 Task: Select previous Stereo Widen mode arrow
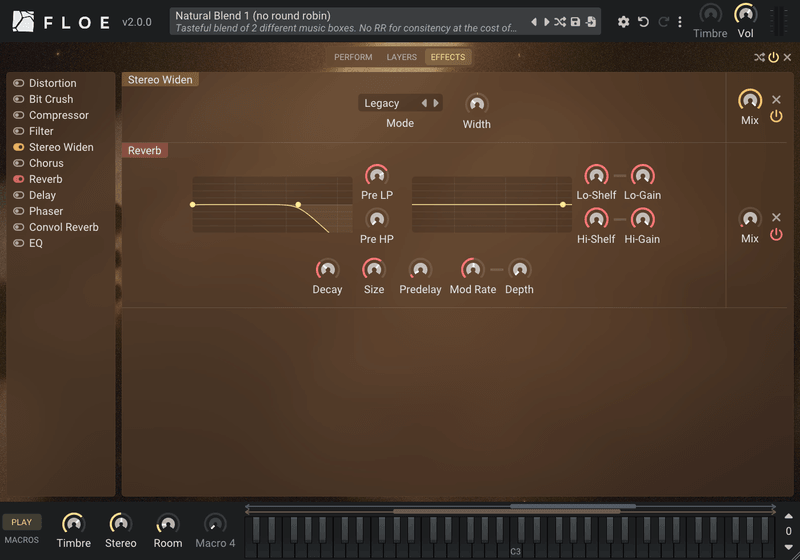tap(424, 103)
